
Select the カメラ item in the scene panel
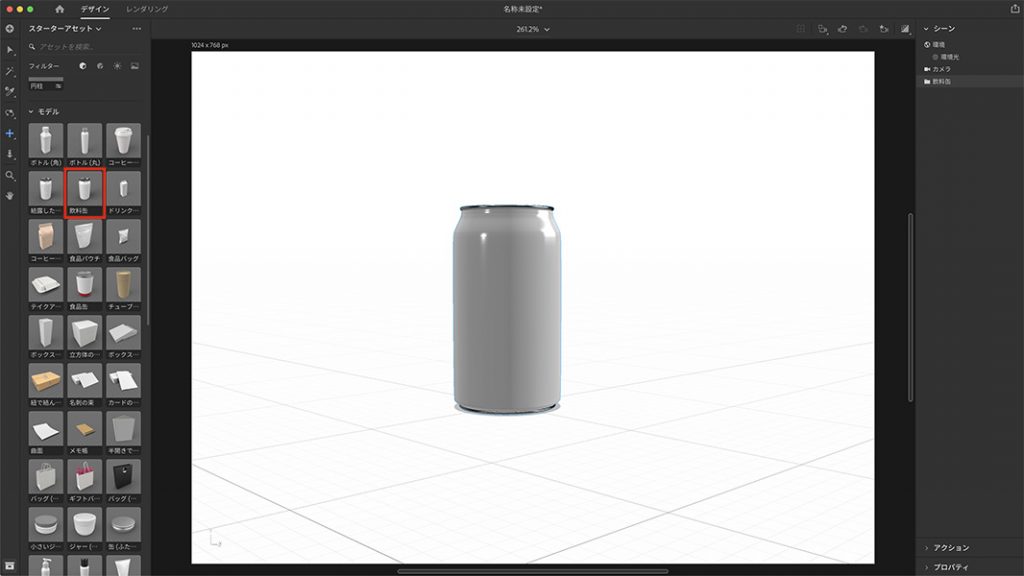point(941,69)
